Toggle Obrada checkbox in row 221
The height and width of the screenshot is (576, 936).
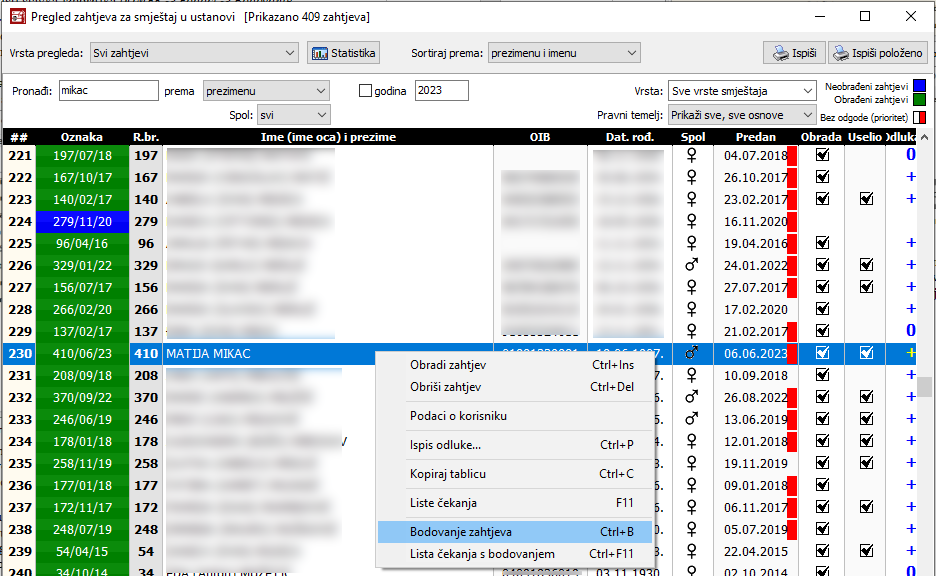[x=822, y=155]
